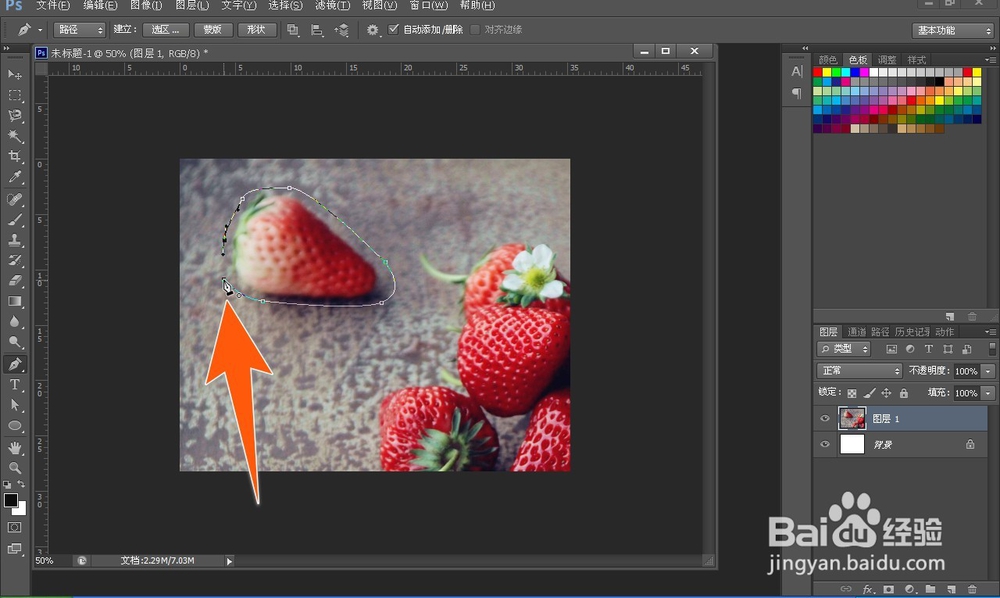Select the Zoom tool
This screenshot has height=598, width=1000.
click(15, 468)
